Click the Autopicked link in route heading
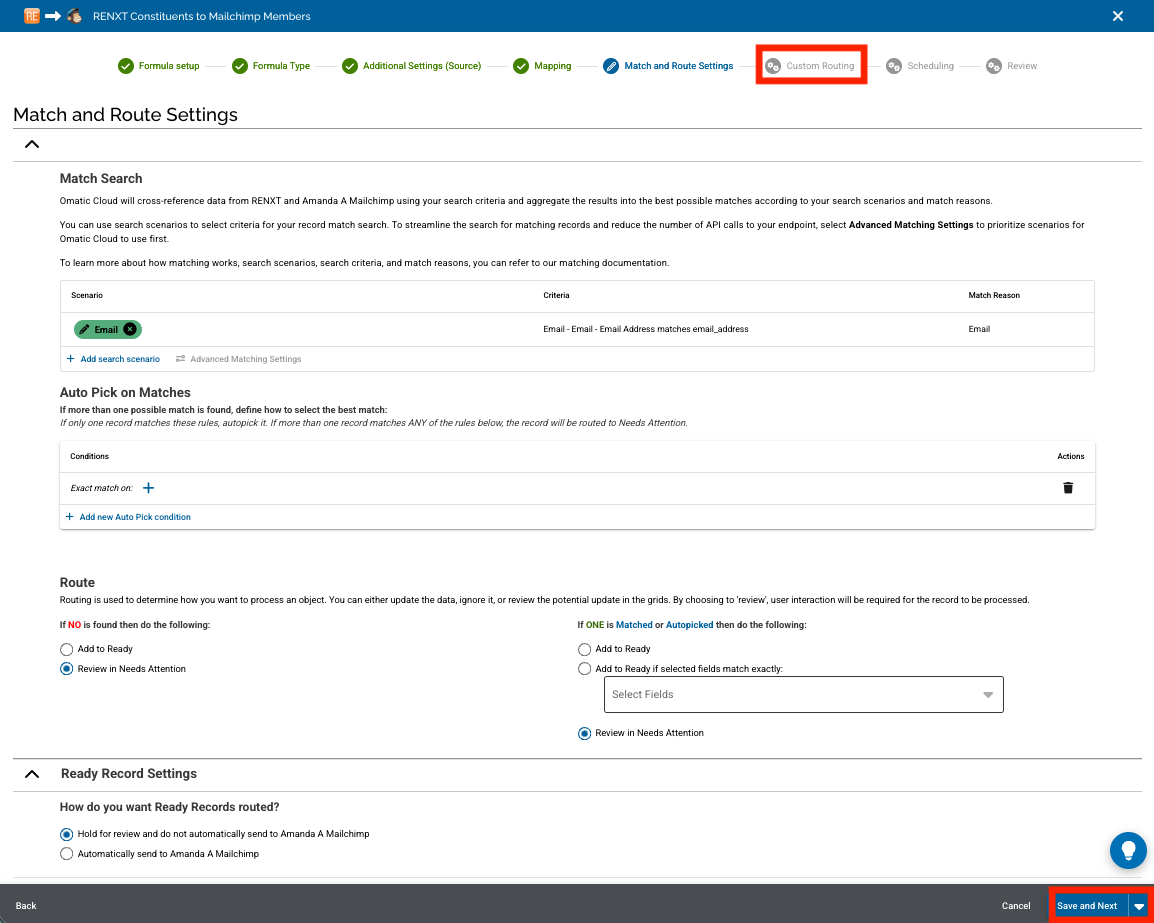This screenshot has height=923, width=1154. pyautogui.click(x=690, y=625)
